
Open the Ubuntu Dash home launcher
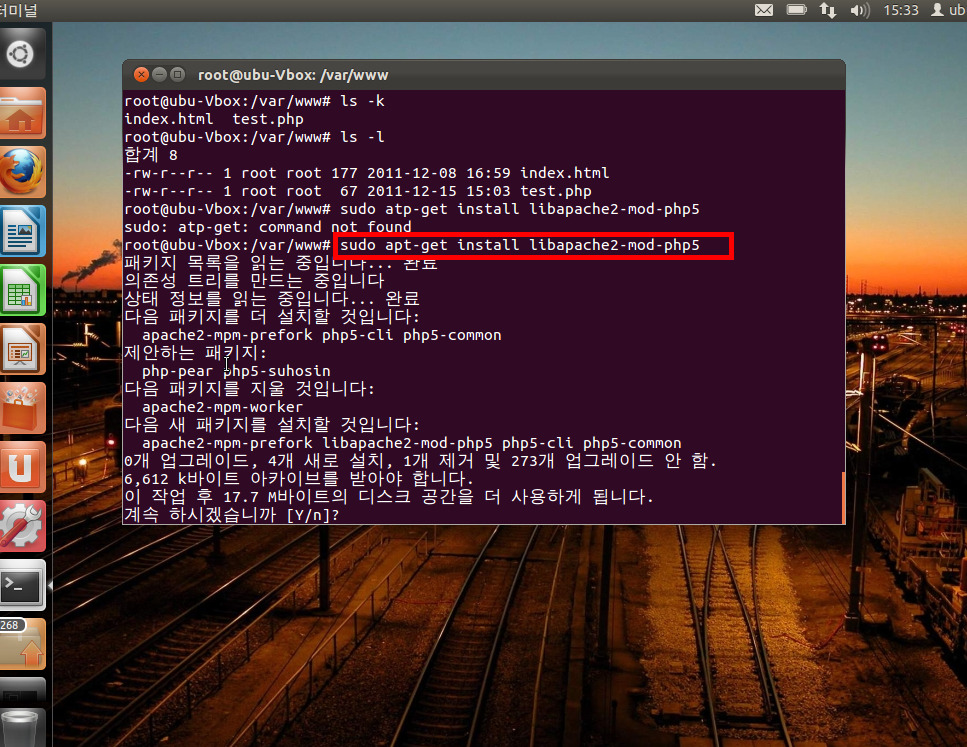pos(22,54)
